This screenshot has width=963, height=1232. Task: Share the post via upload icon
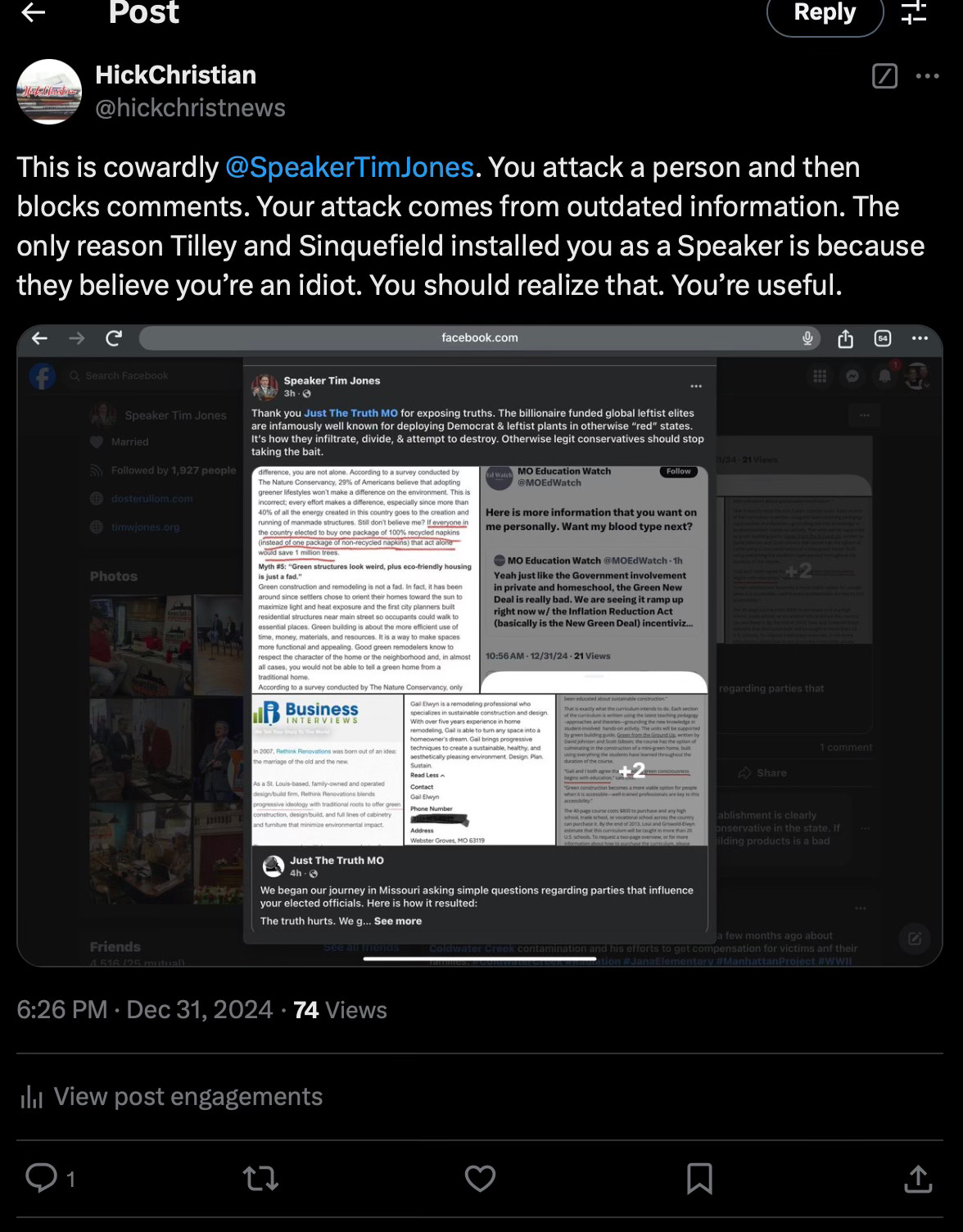(918, 1178)
